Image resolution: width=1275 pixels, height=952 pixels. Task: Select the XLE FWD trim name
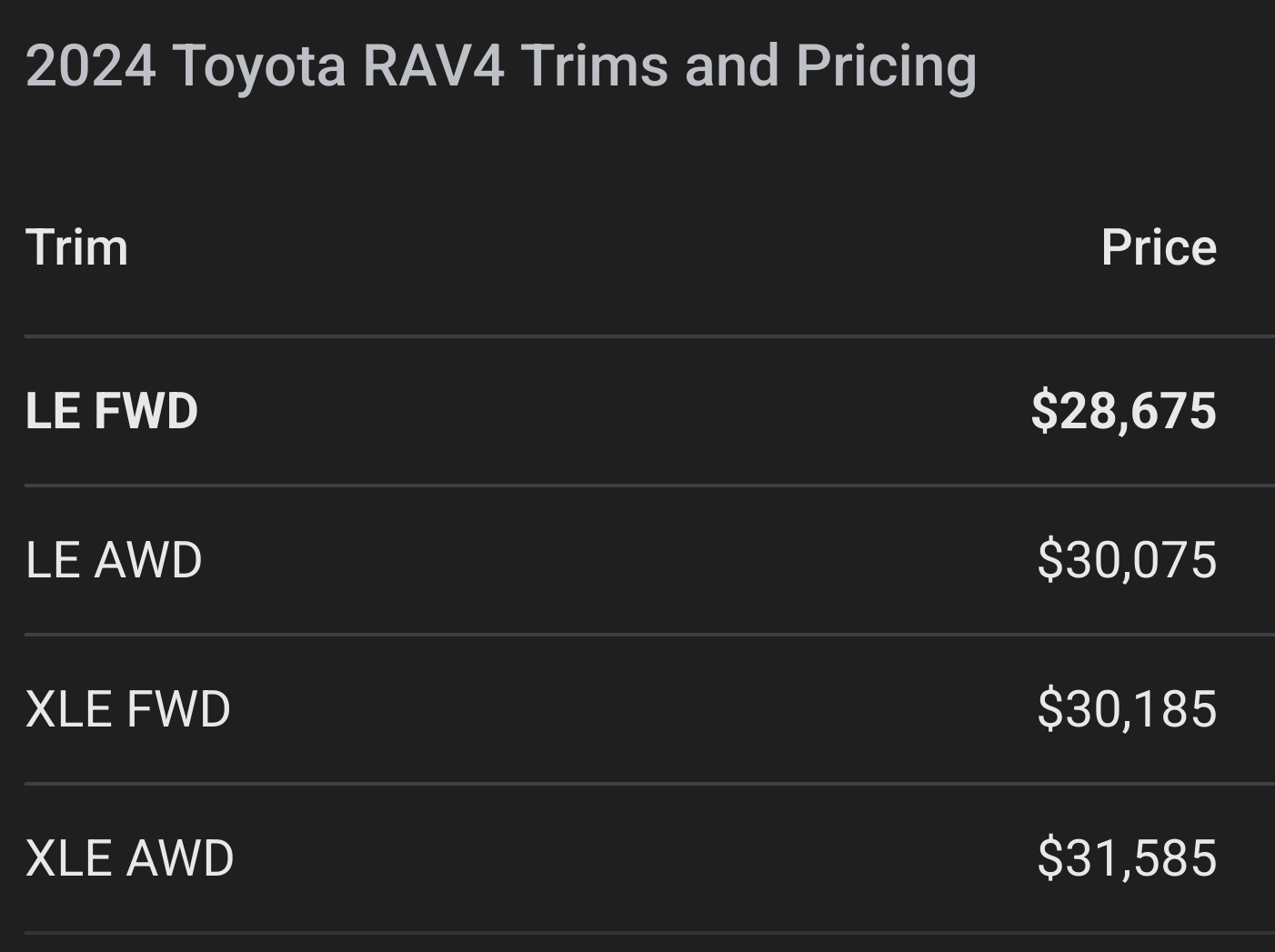pos(128,709)
